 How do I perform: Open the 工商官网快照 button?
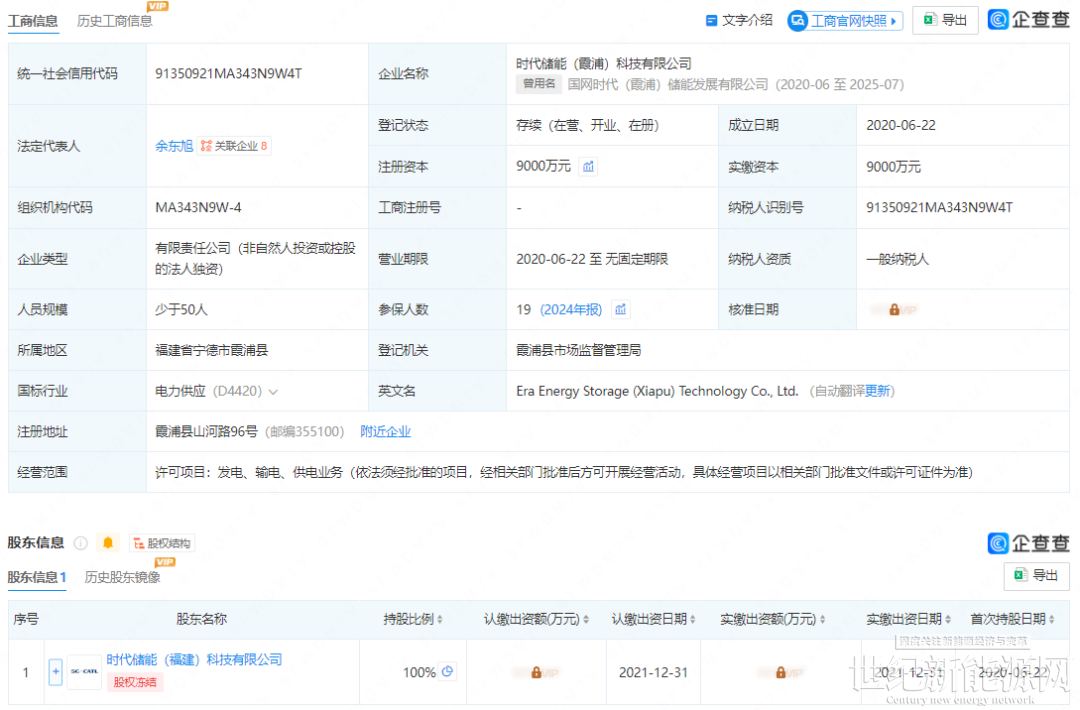(x=845, y=21)
